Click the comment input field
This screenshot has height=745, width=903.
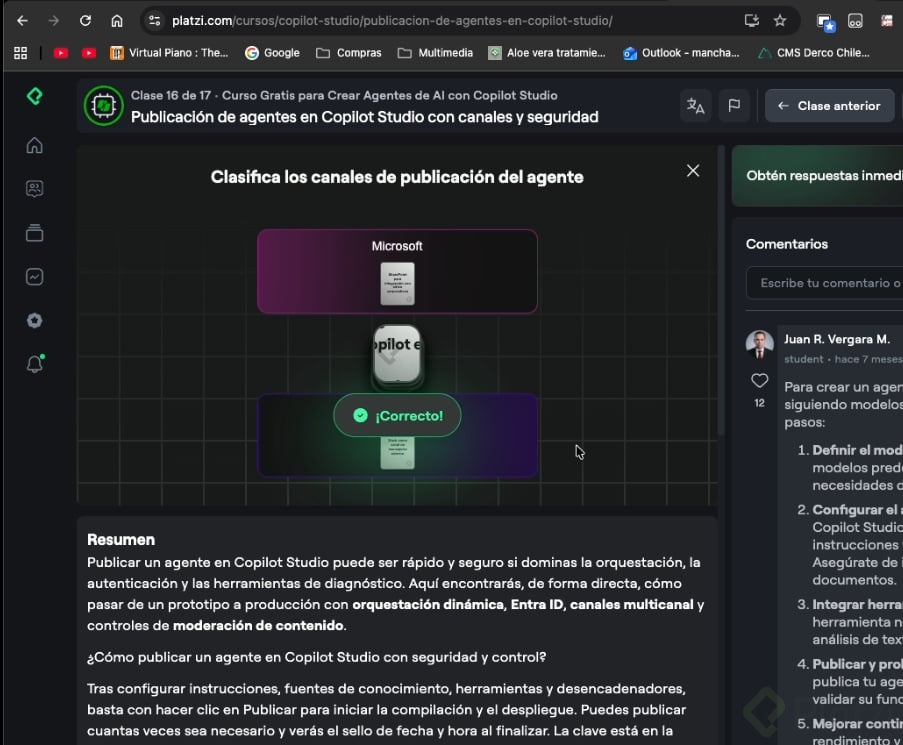pyautogui.click(x=825, y=283)
